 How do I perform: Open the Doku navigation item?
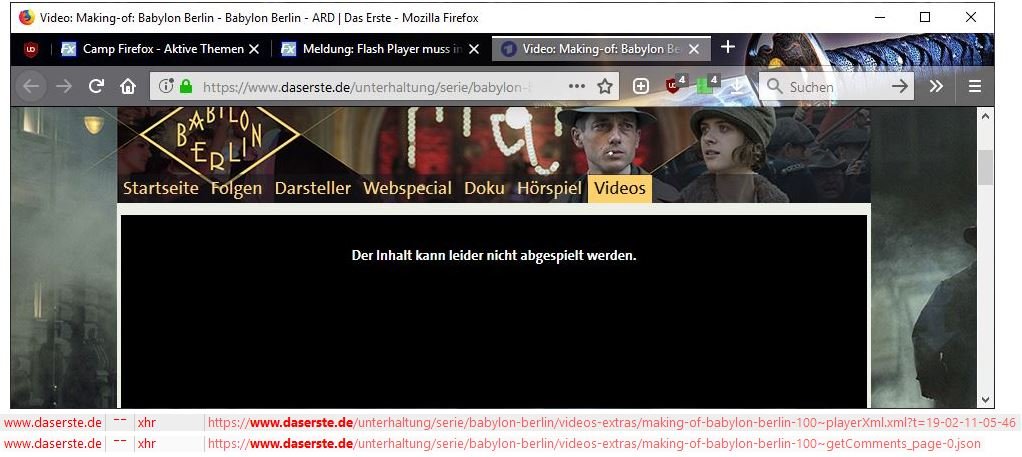pyautogui.click(x=484, y=188)
